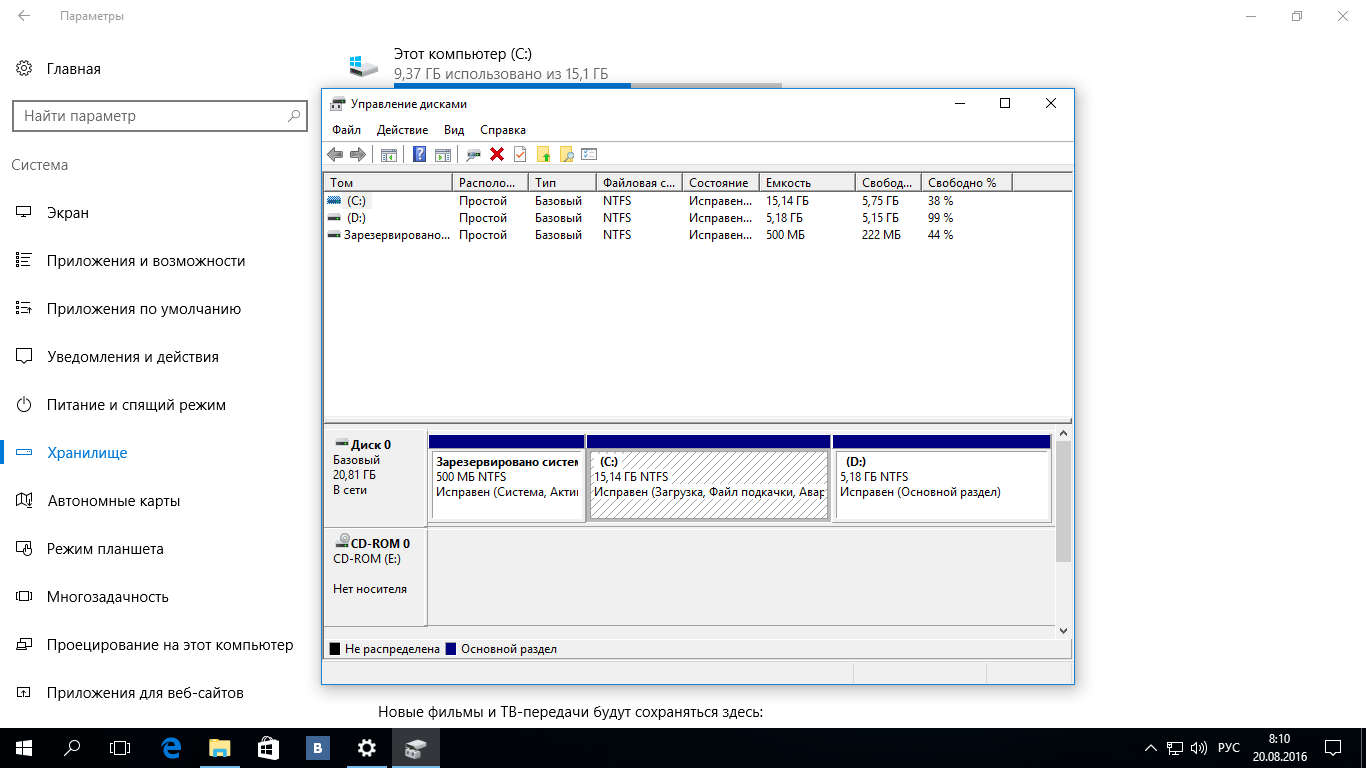Click the checklist settings icon in the toolbar
Screen dimensions: 1366x768
click(x=589, y=154)
